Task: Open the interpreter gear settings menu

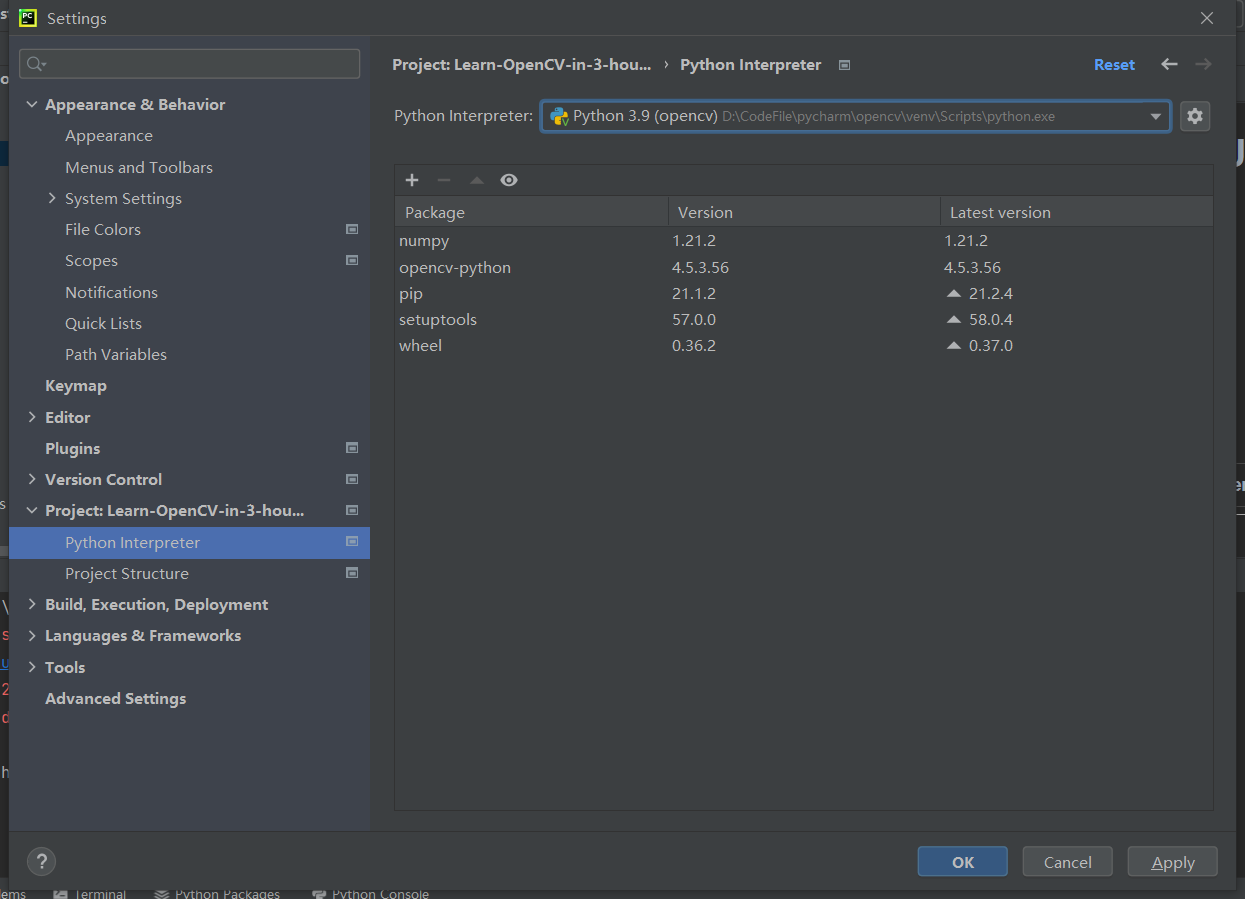Action: click(1194, 116)
